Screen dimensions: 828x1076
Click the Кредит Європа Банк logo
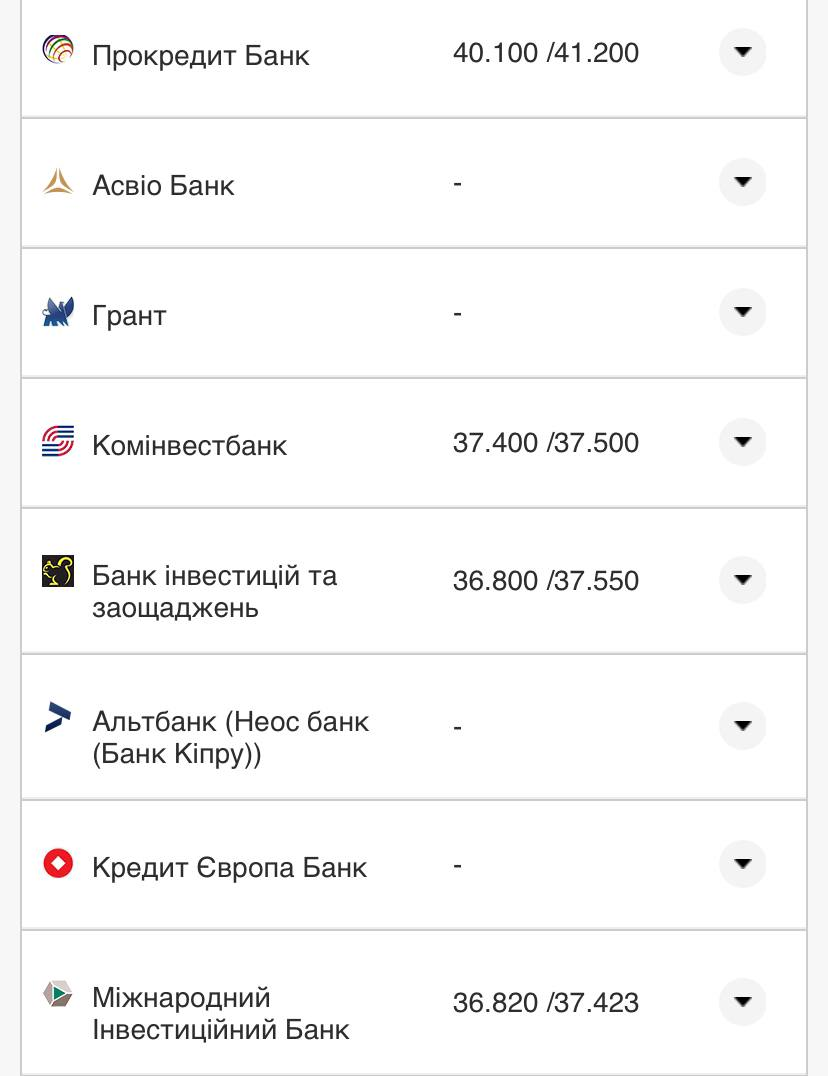tap(58, 863)
